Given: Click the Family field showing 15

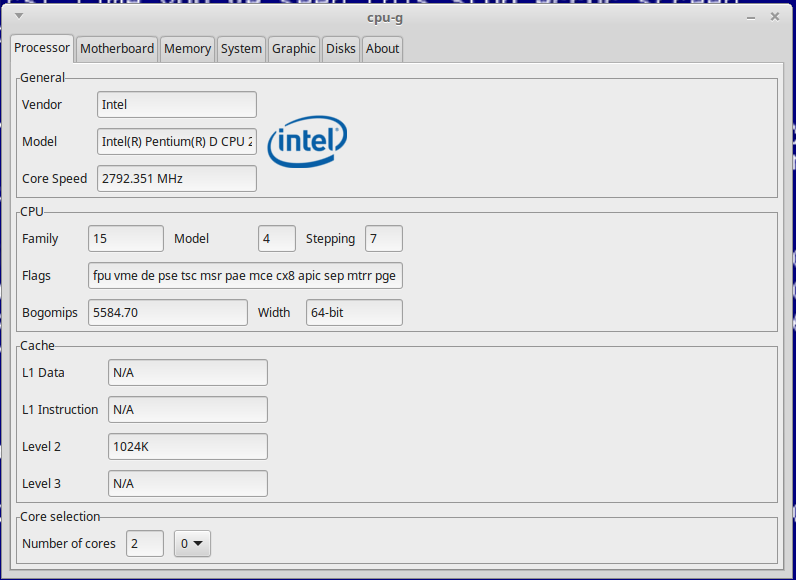Looking at the screenshot, I should 126,238.
